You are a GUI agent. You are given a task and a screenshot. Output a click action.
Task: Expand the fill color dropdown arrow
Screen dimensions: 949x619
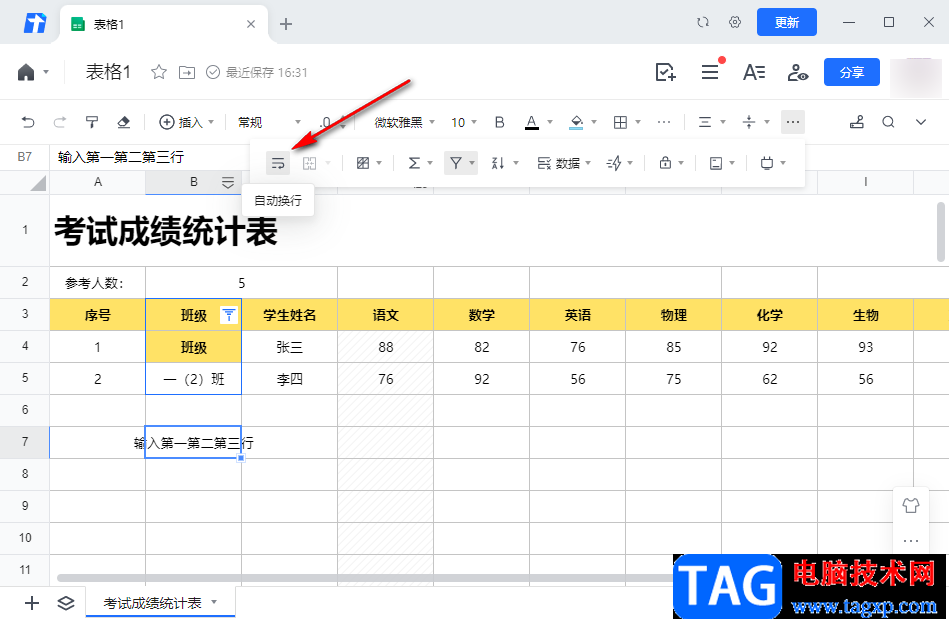(594, 122)
